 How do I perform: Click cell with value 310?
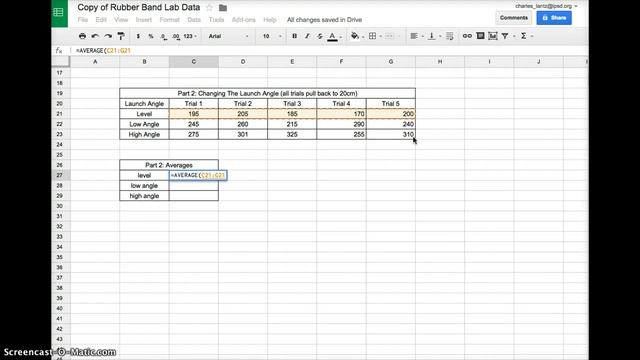[x=391, y=134]
